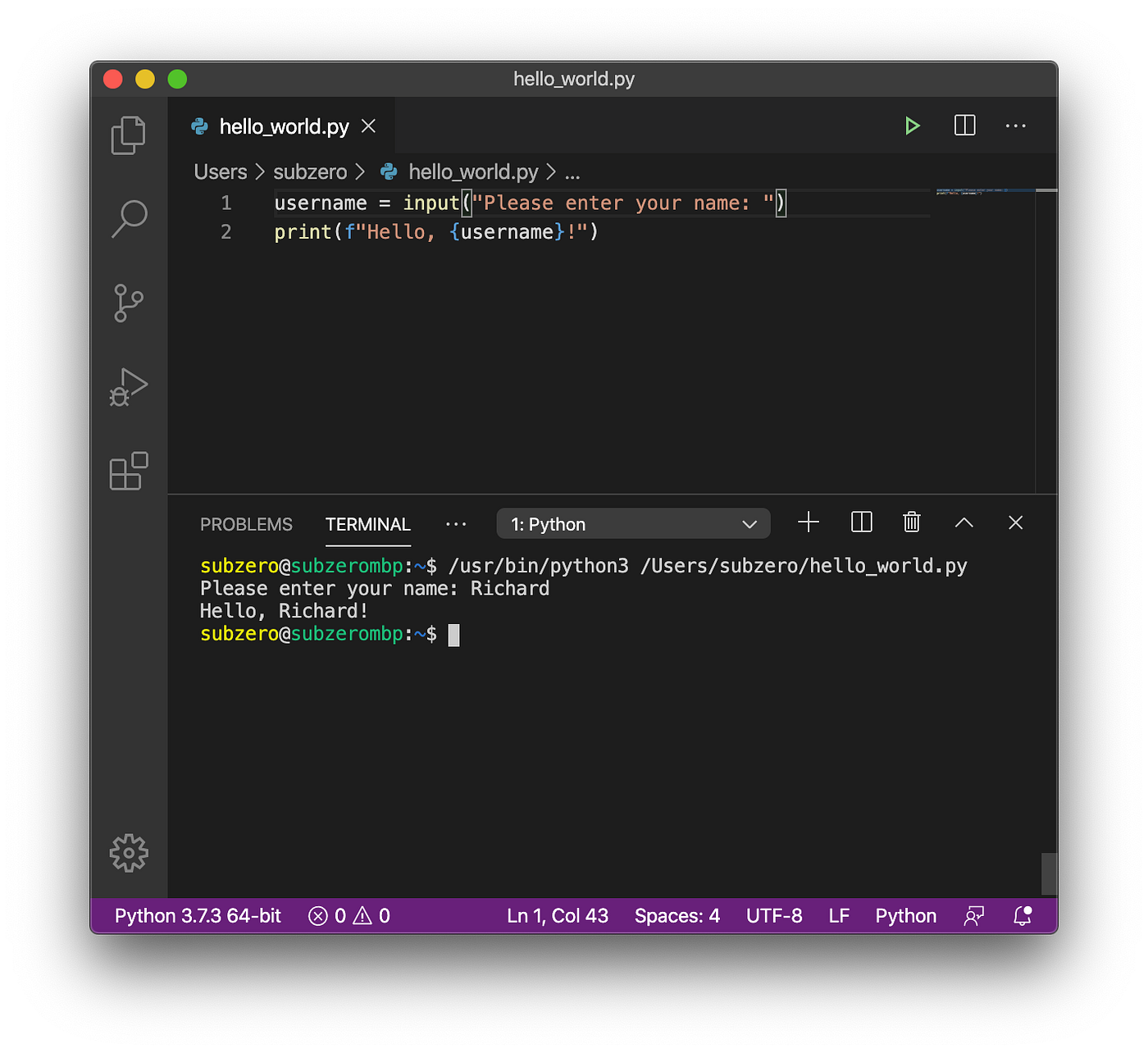Switch to the PROBLEMS panel tab
1148x1053 pixels.
(x=246, y=524)
